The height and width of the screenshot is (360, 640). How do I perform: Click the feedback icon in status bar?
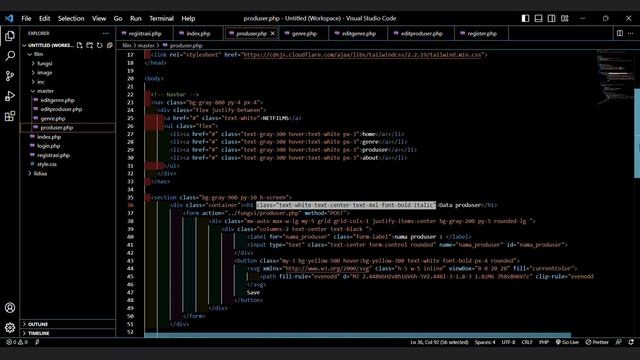tap(619, 342)
